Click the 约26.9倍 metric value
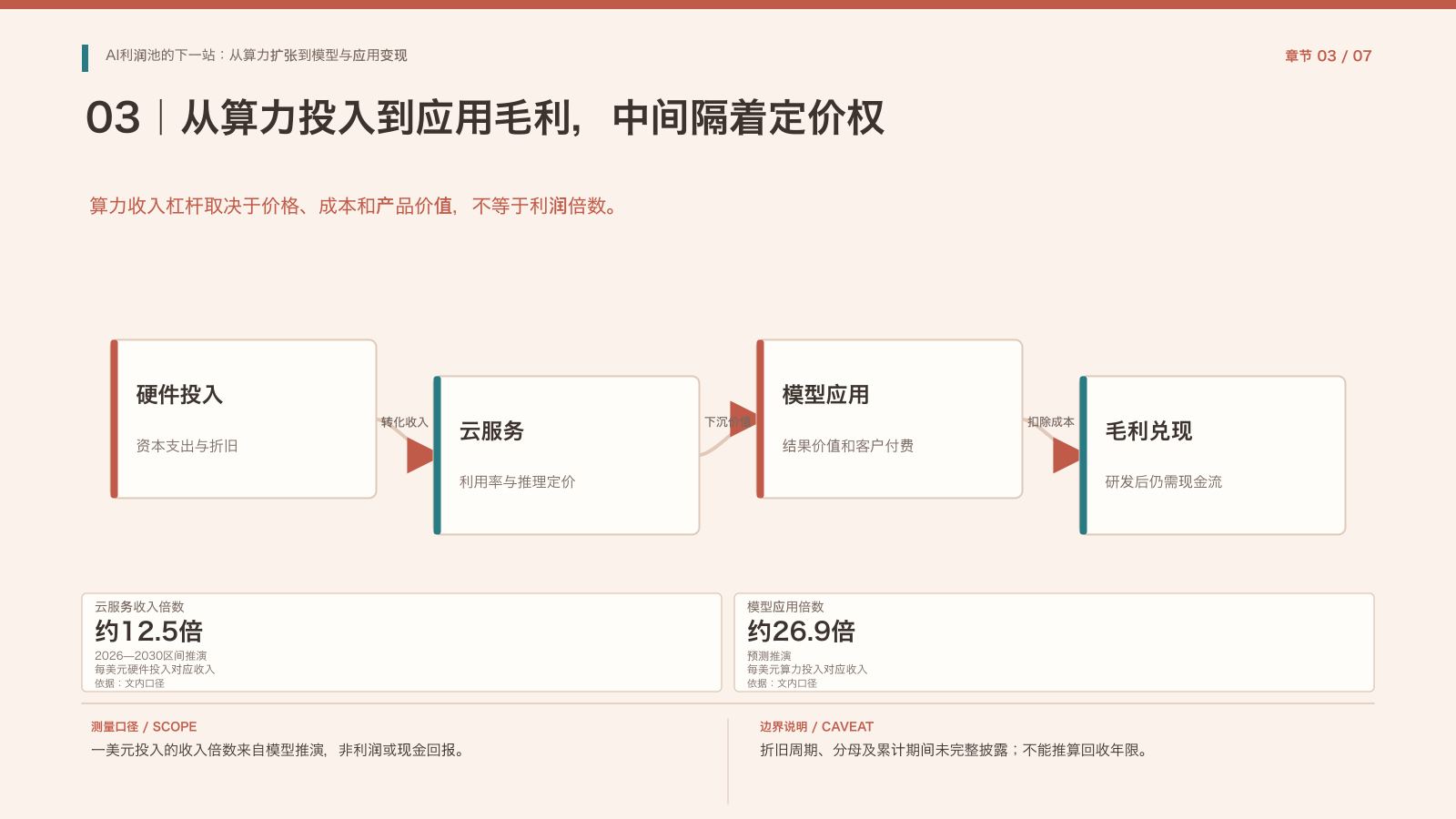The image size is (1456, 819). click(x=801, y=631)
